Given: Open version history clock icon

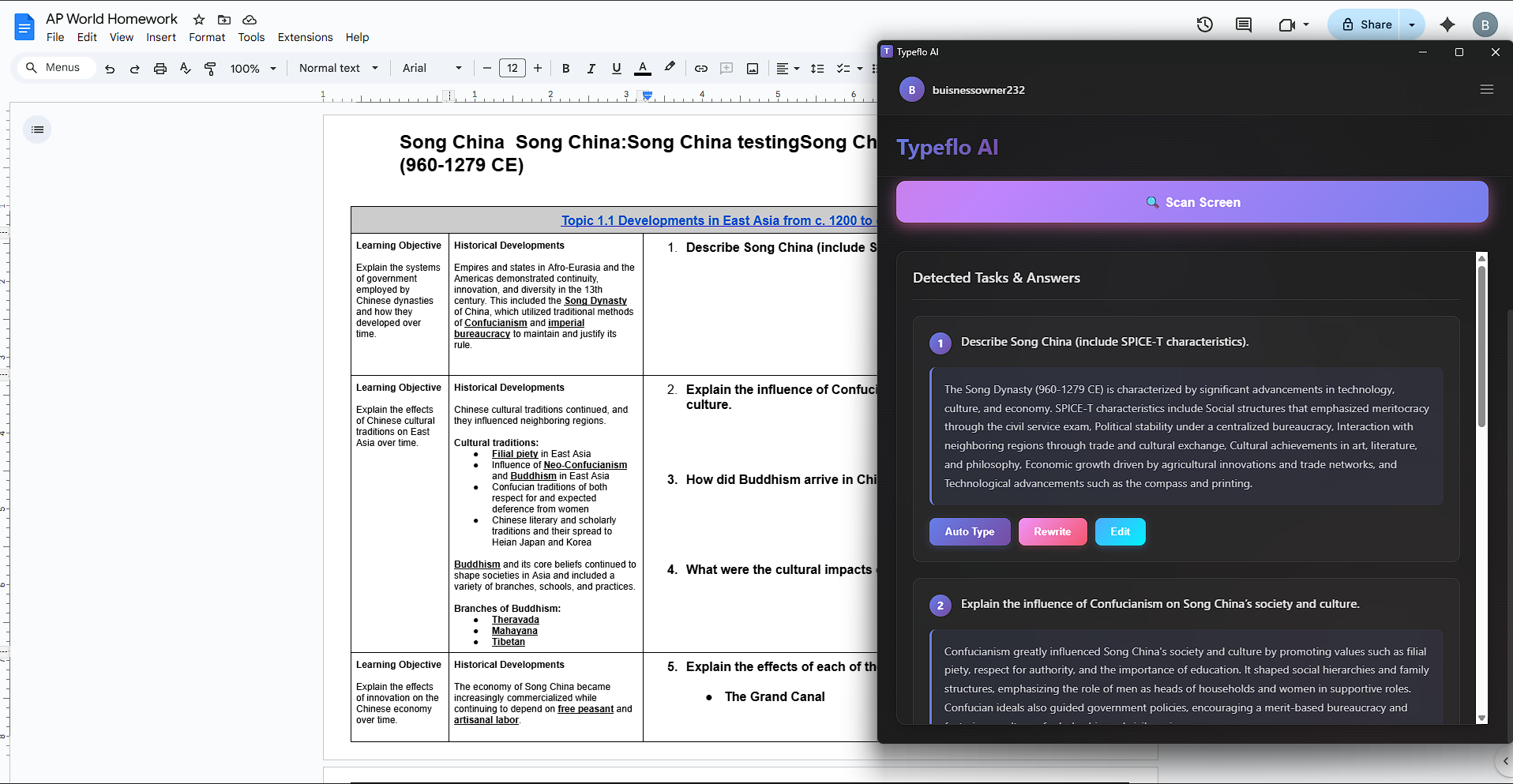Looking at the screenshot, I should [x=1204, y=24].
